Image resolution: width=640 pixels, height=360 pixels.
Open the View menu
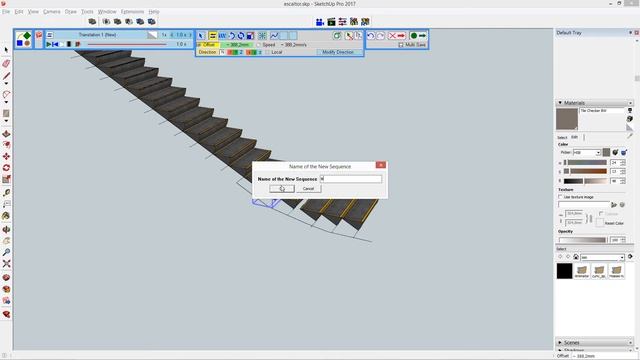point(33,12)
